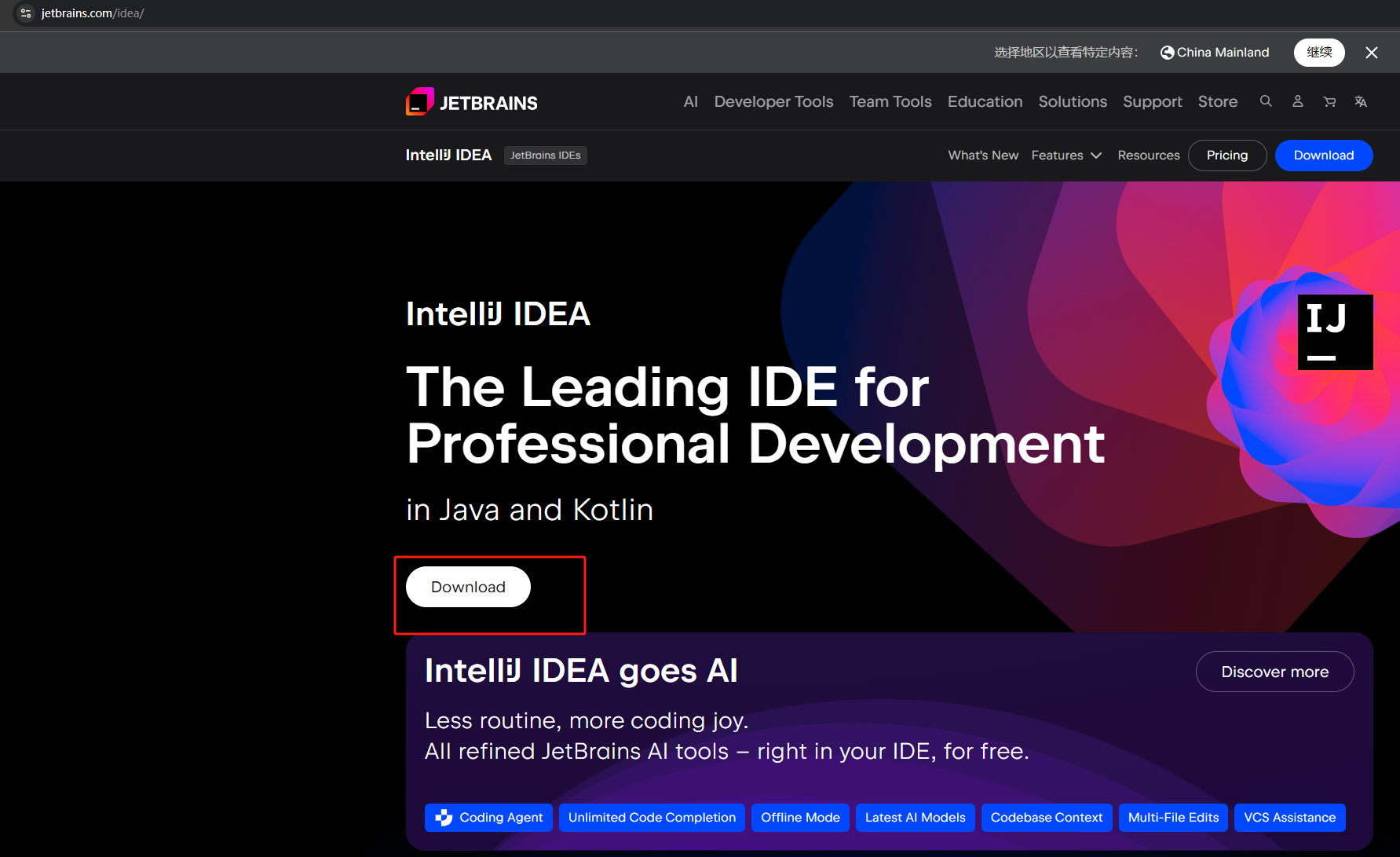The height and width of the screenshot is (857, 1400).
Task: Click the JetBrains logo
Action: pos(472,102)
